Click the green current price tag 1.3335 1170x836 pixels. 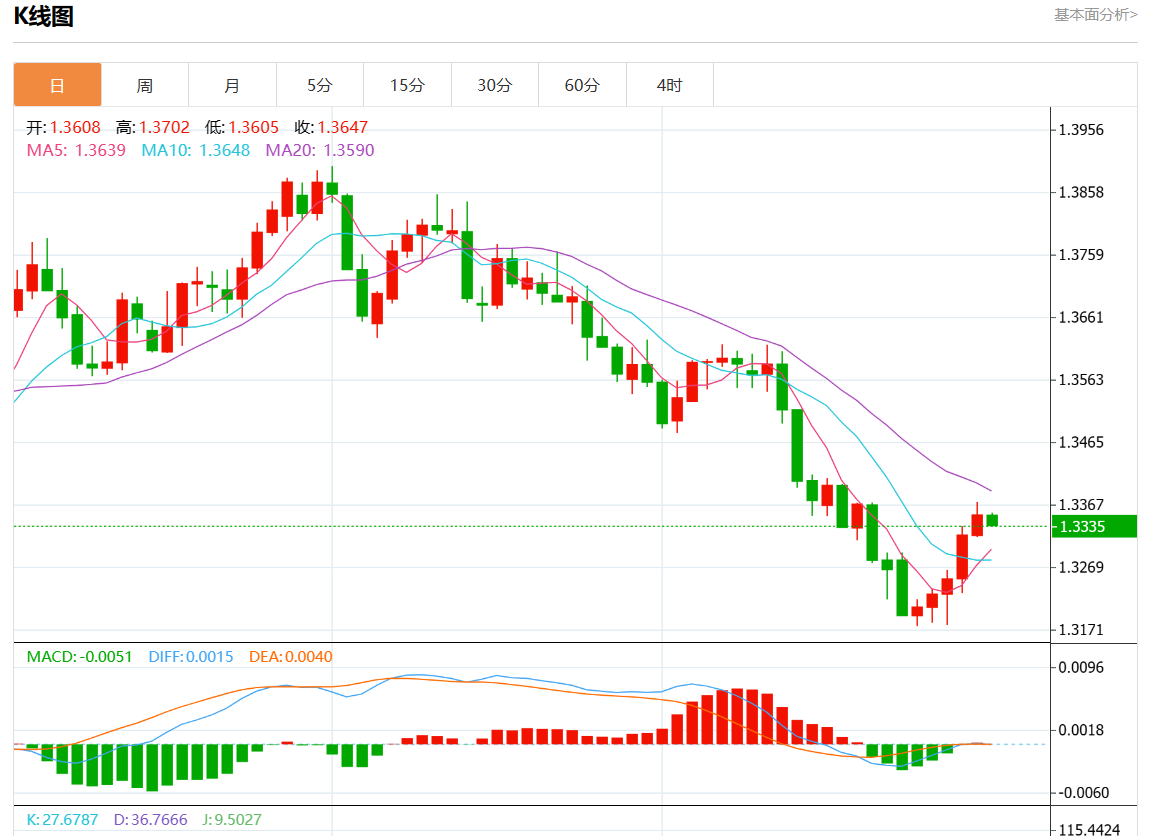(1094, 526)
